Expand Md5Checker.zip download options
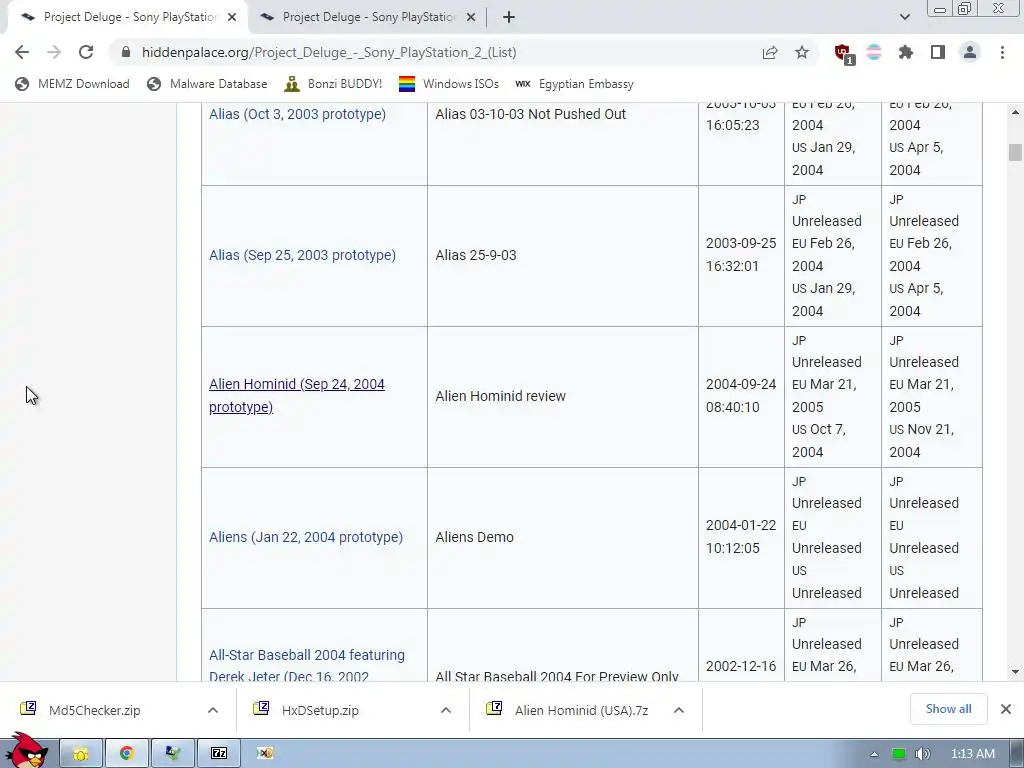 tap(213, 710)
